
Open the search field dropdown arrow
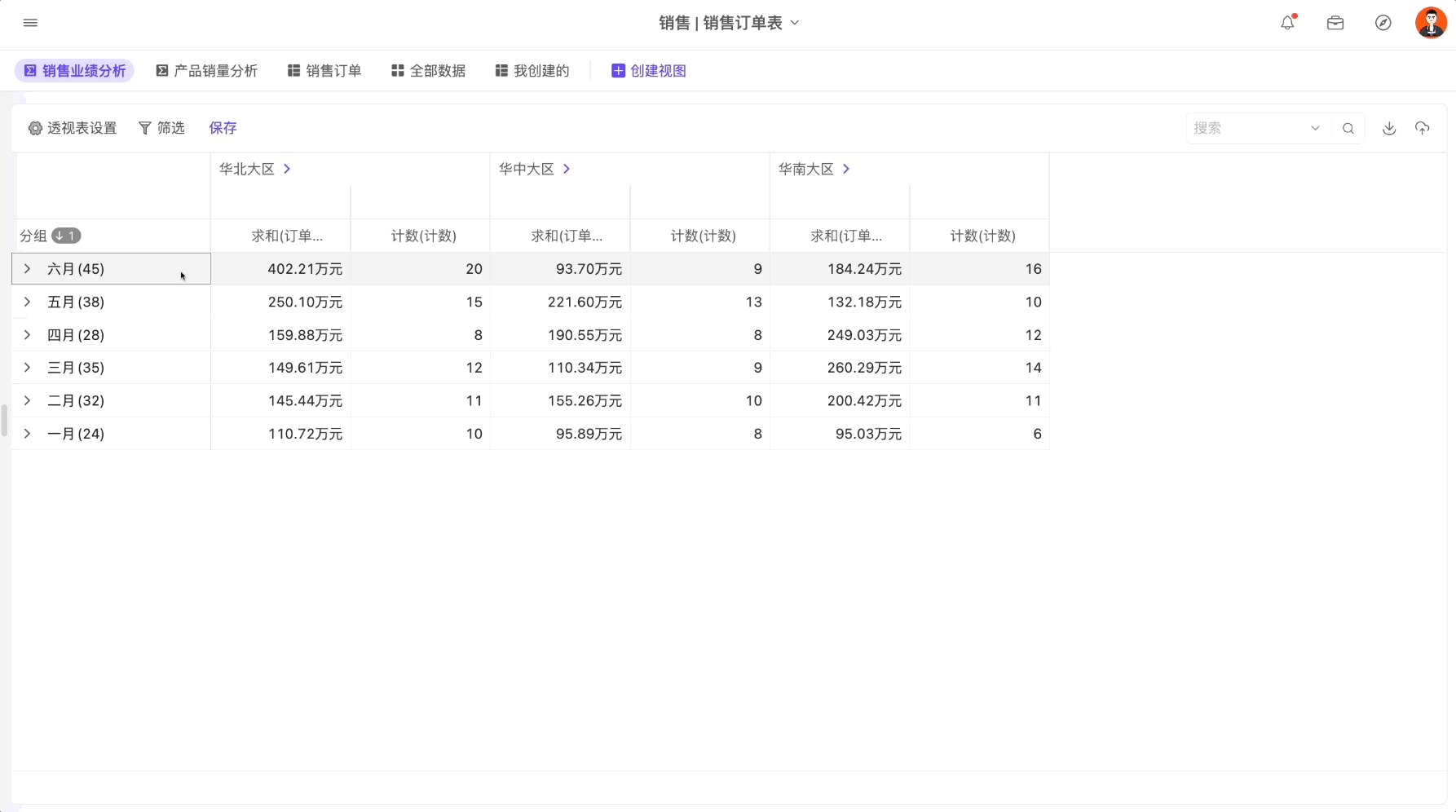(x=1315, y=128)
